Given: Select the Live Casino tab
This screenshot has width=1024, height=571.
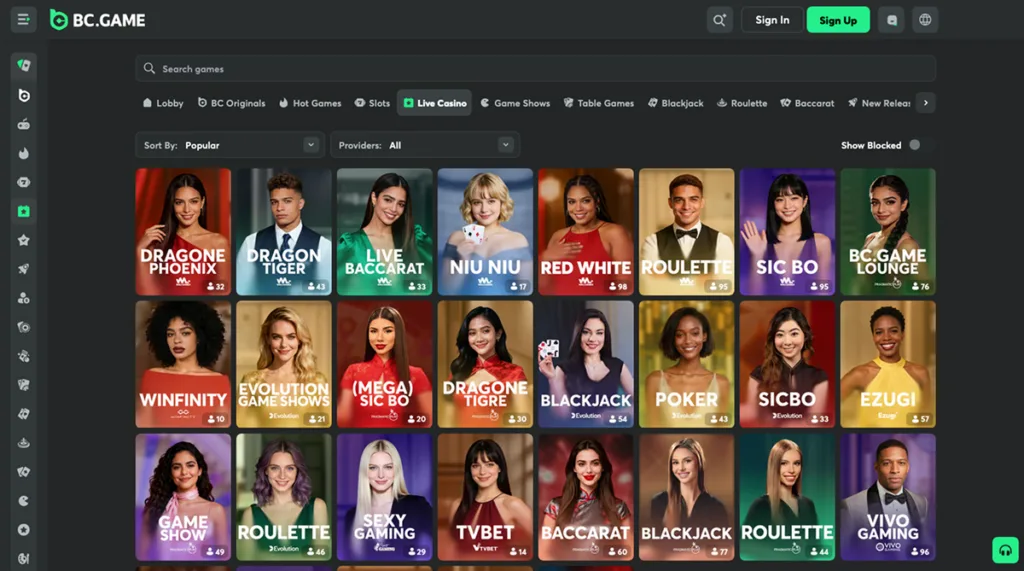Looking at the screenshot, I should [x=434, y=103].
